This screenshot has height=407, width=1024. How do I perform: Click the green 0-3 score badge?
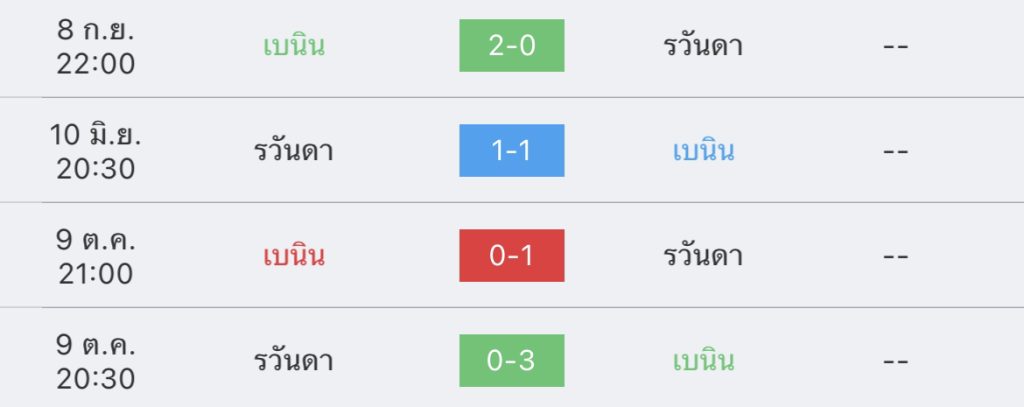tap(512, 360)
